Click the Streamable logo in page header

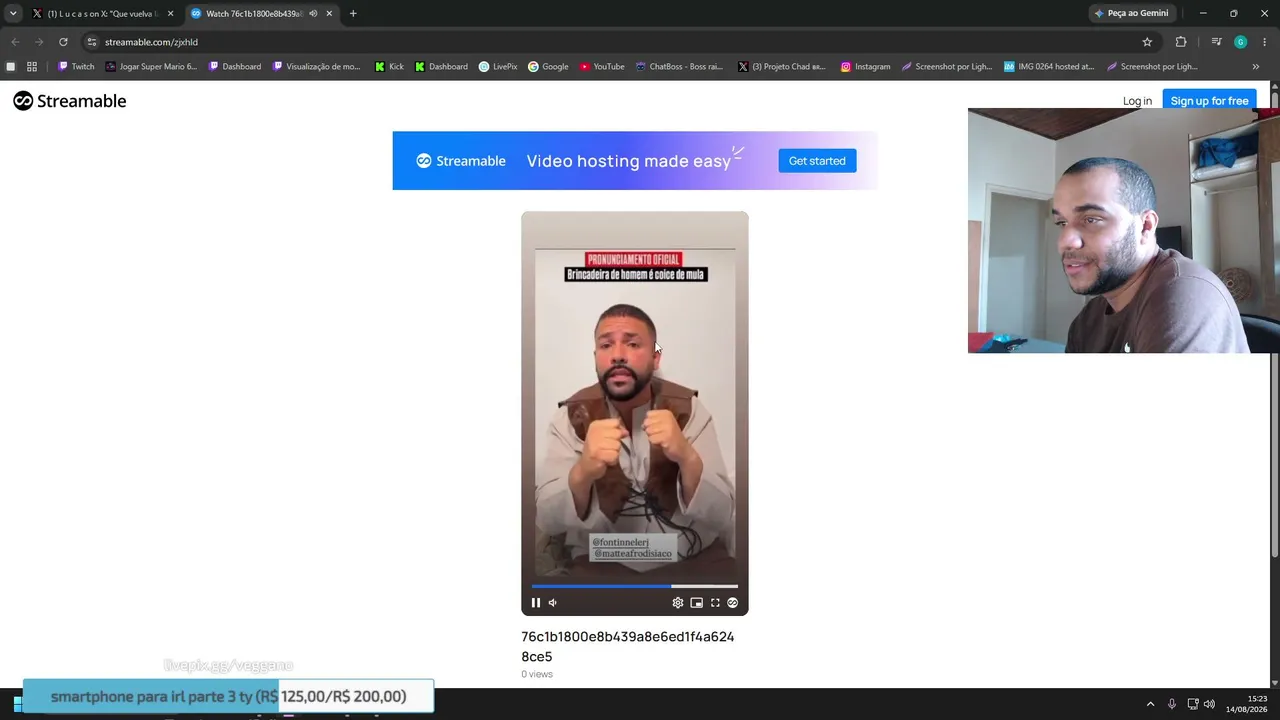[70, 101]
